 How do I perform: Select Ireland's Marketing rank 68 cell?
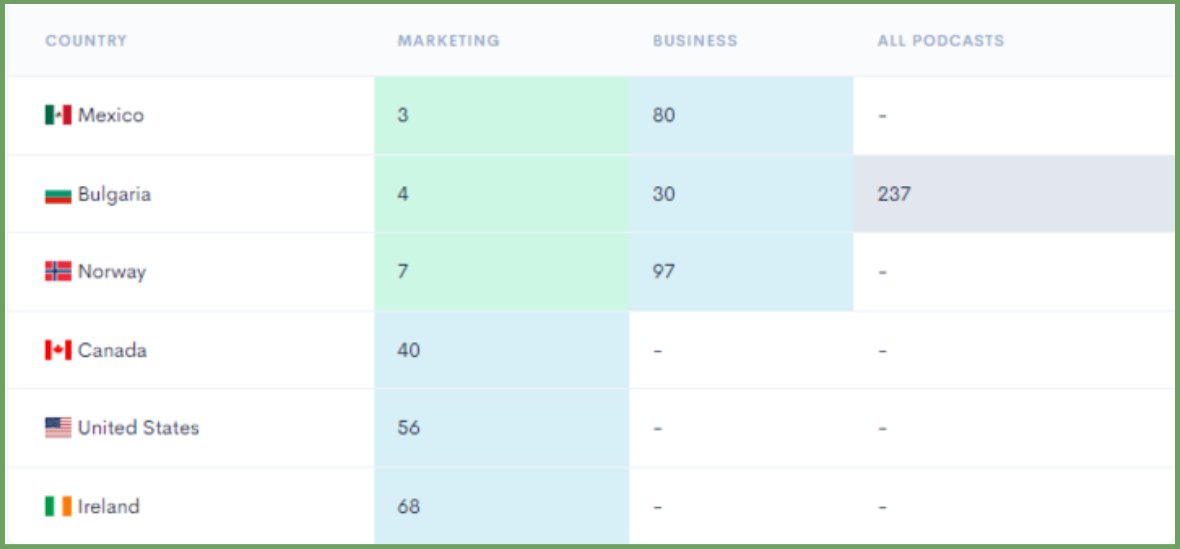coord(502,506)
